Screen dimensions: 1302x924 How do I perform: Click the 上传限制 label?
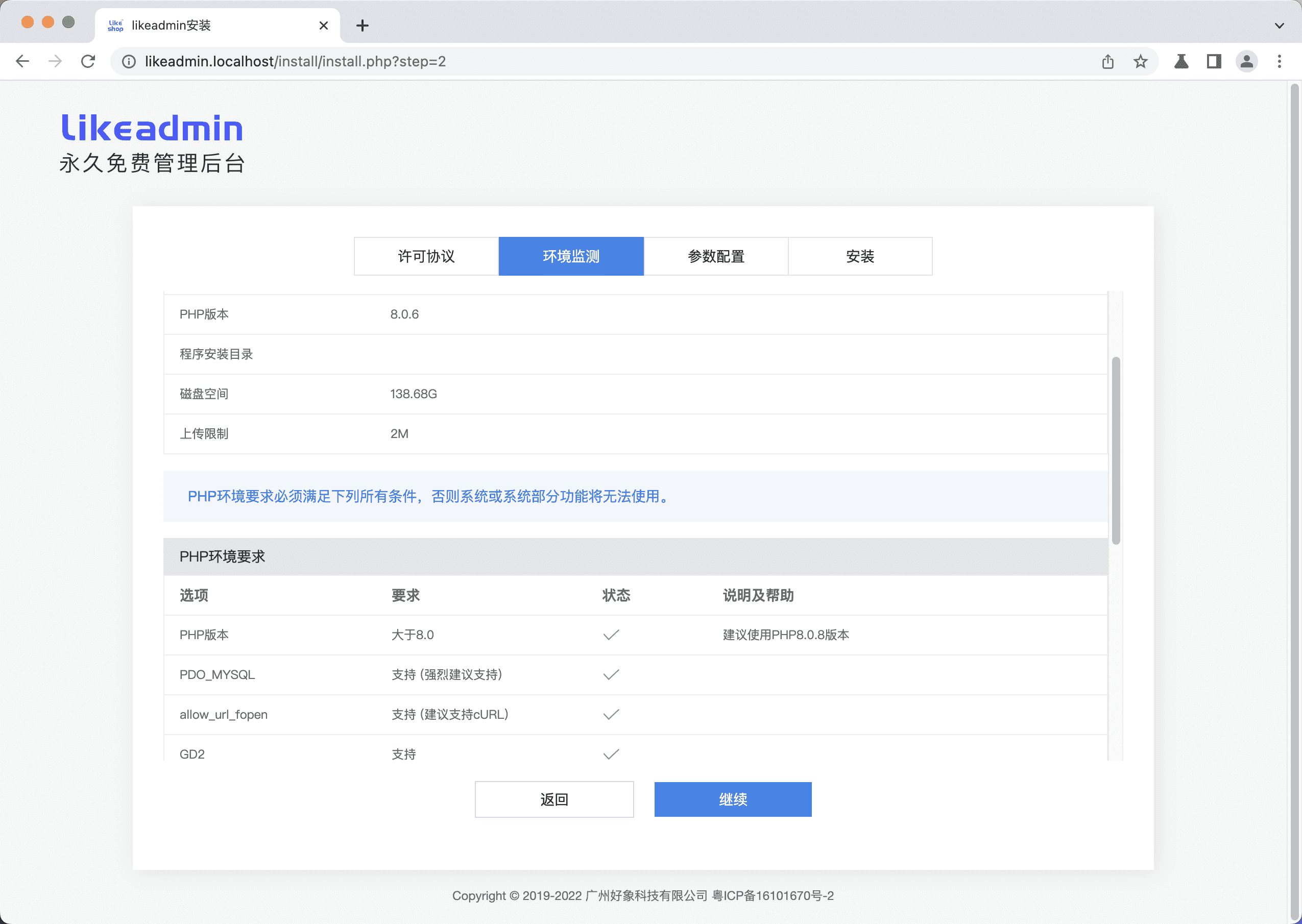click(x=204, y=433)
